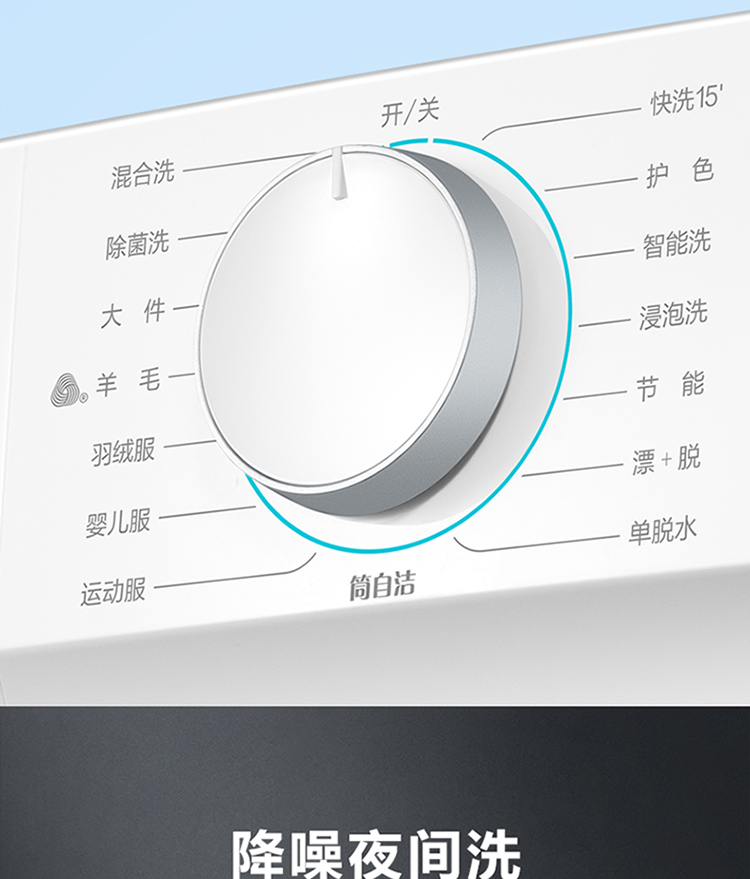
Task: Select the 除菌洗 sterilization wash label
Action: tap(137, 244)
